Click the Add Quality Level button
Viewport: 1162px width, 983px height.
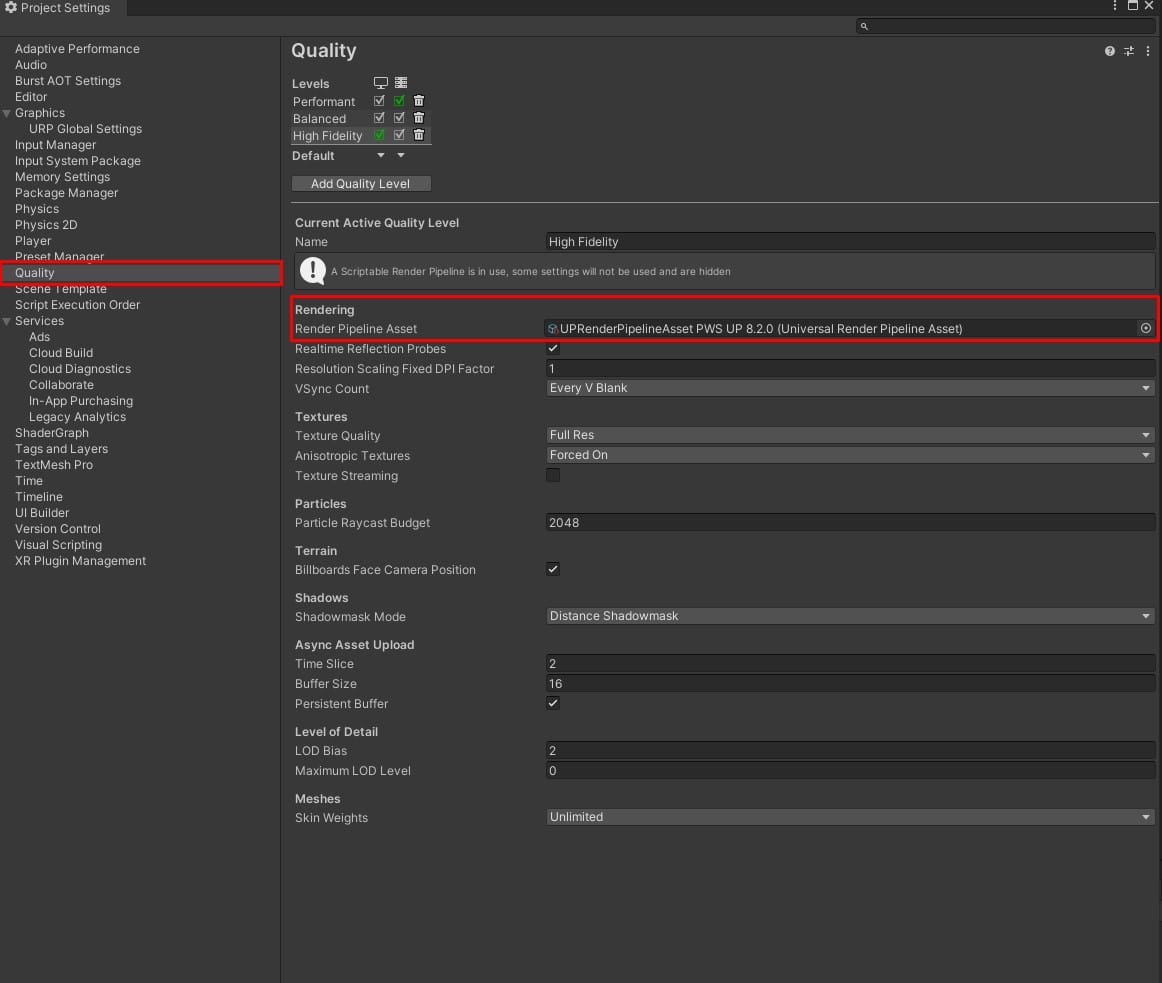361,184
